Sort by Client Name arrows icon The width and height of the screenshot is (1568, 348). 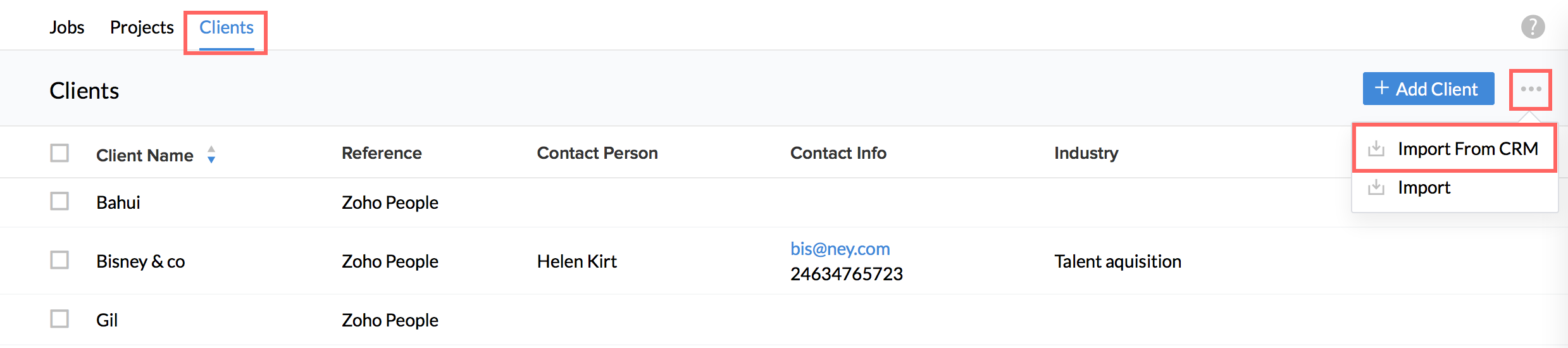pos(211,154)
